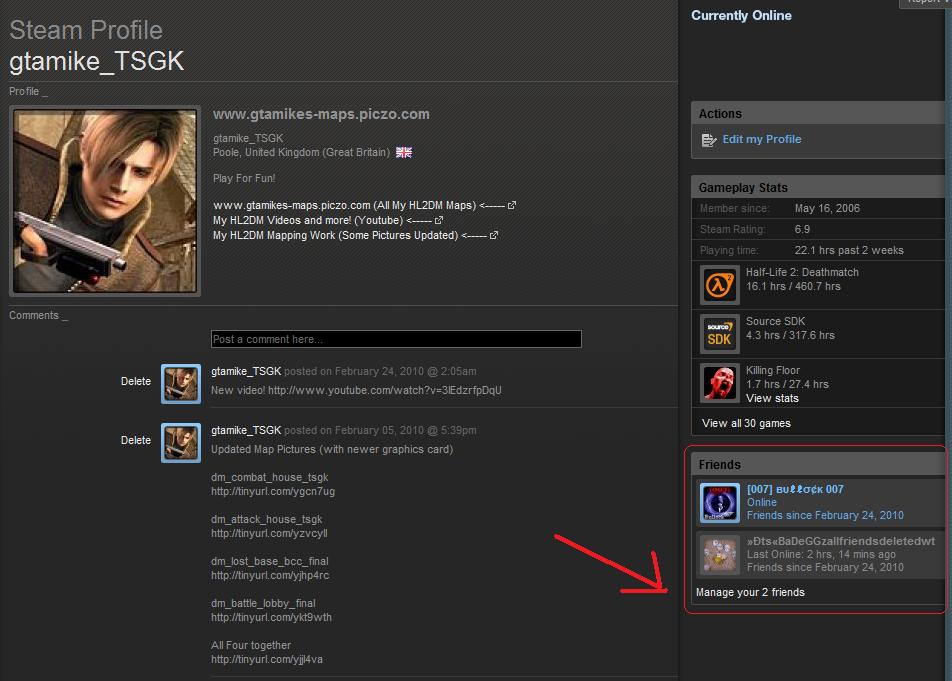The image size is (952, 681).
Task: Click the Edit my Profile pencil icon
Action: pos(708,140)
